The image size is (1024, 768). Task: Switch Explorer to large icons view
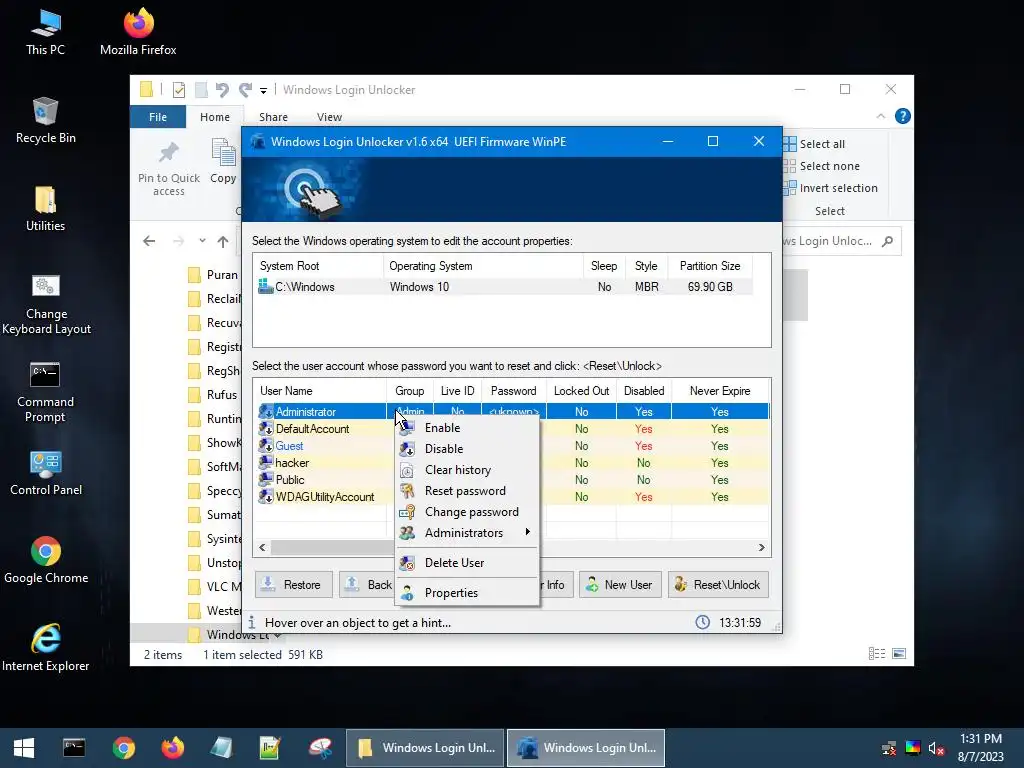click(x=899, y=654)
